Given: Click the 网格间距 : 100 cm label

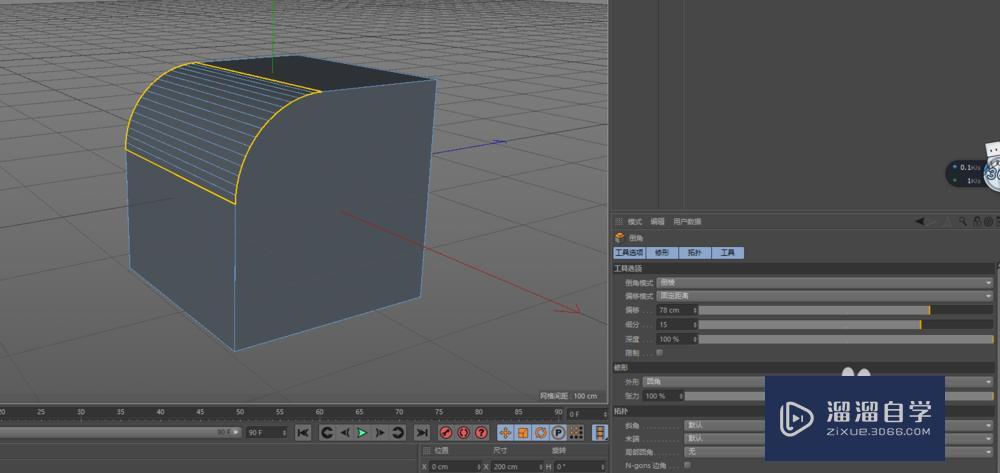Looking at the screenshot, I should [x=569, y=396].
